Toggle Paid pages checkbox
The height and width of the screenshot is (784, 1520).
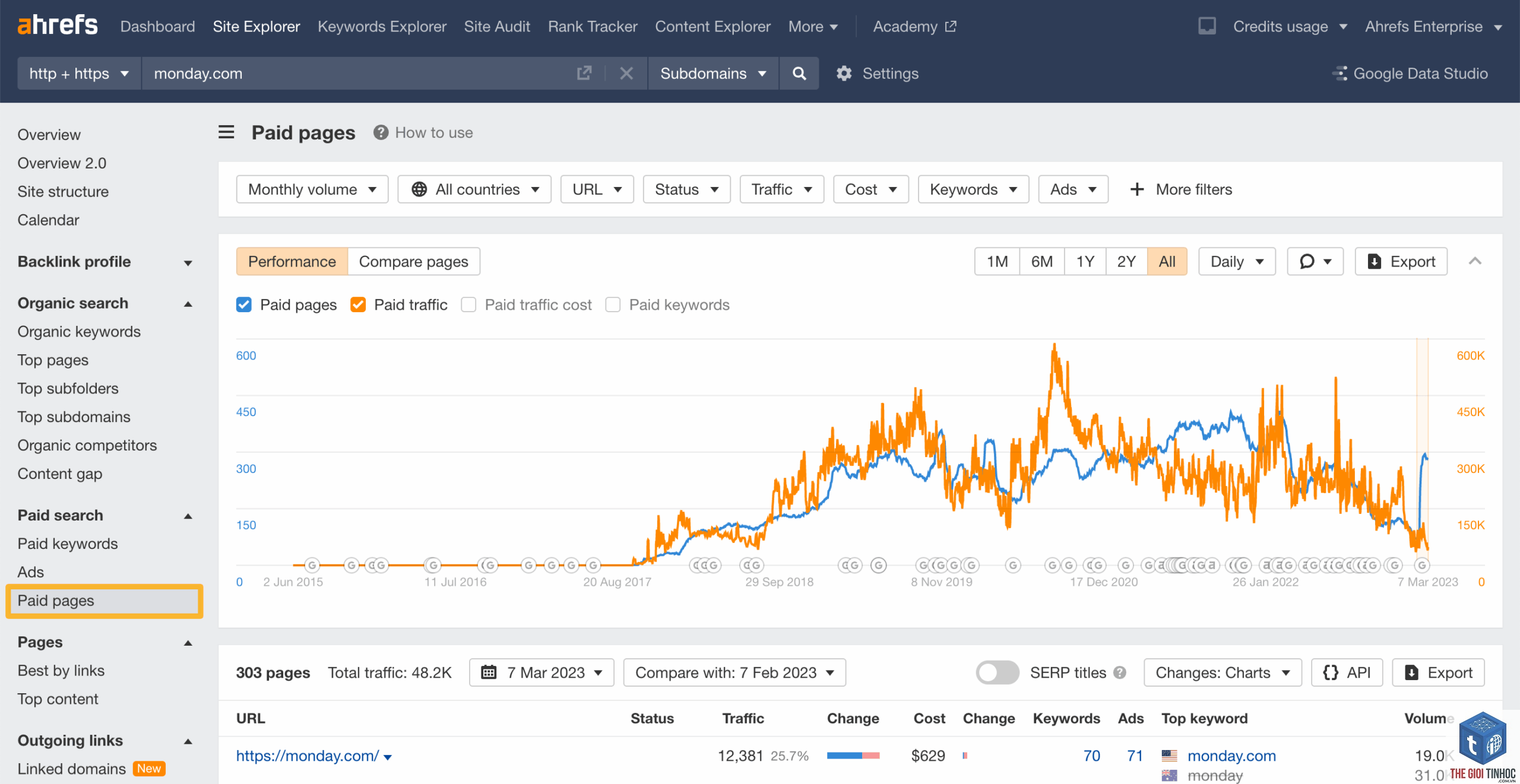coord(243,304)
